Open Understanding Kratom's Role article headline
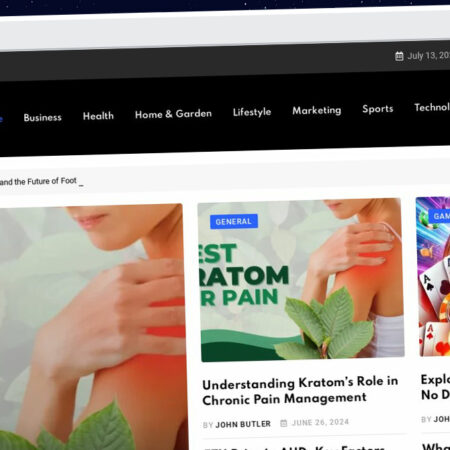Screen dimensions: 450x450 [x=300, y=390]
